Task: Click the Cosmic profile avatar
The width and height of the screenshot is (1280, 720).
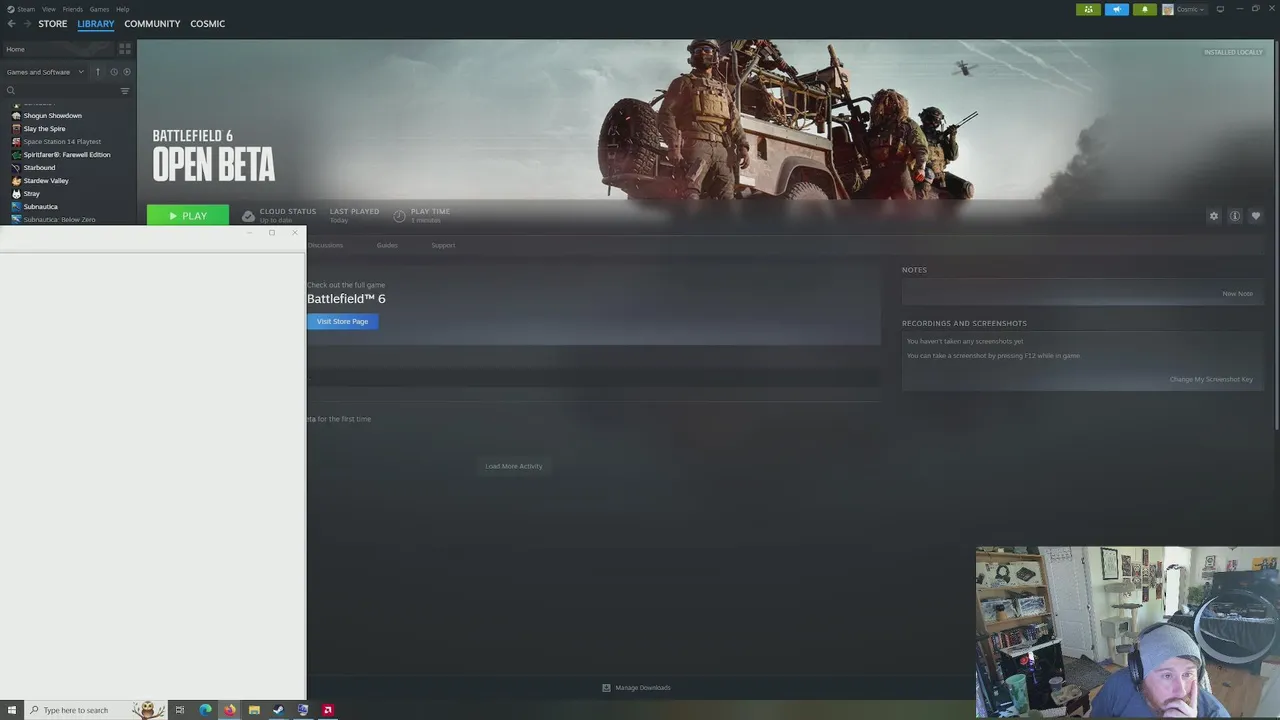Action: point(1167,9)
